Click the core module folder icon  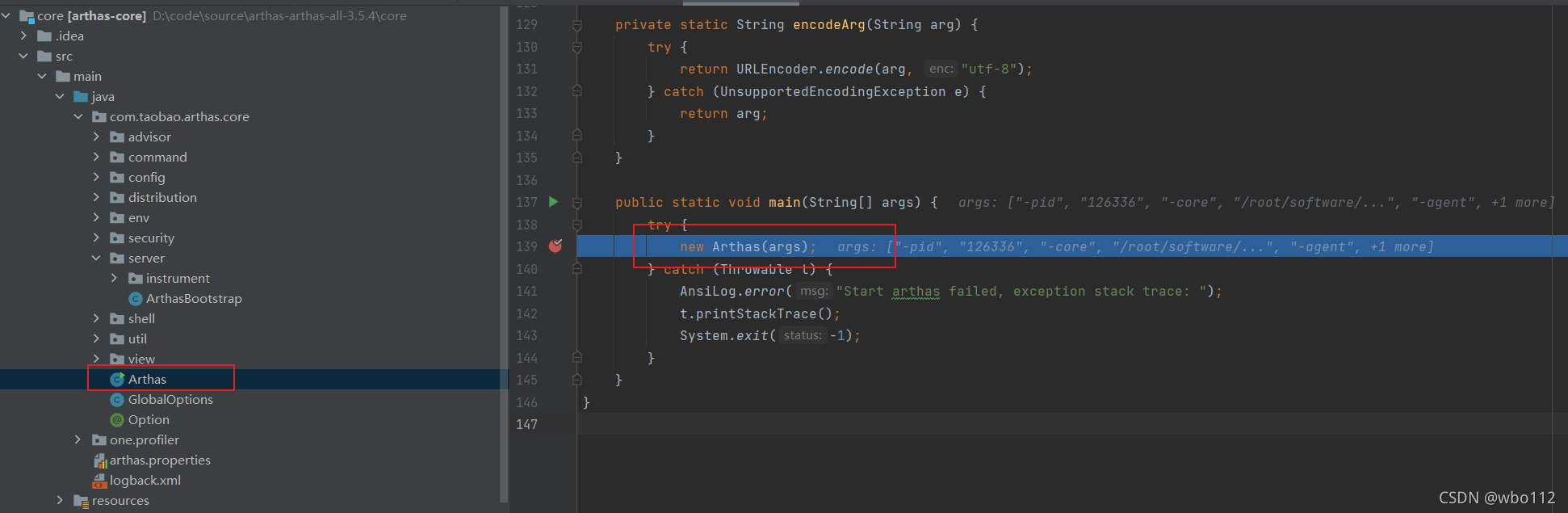pyautogui.click(x=27, y=16)
